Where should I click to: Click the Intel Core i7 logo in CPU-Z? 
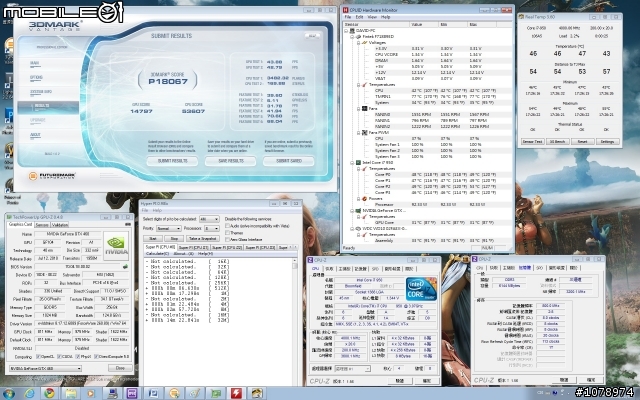(421, 289)
